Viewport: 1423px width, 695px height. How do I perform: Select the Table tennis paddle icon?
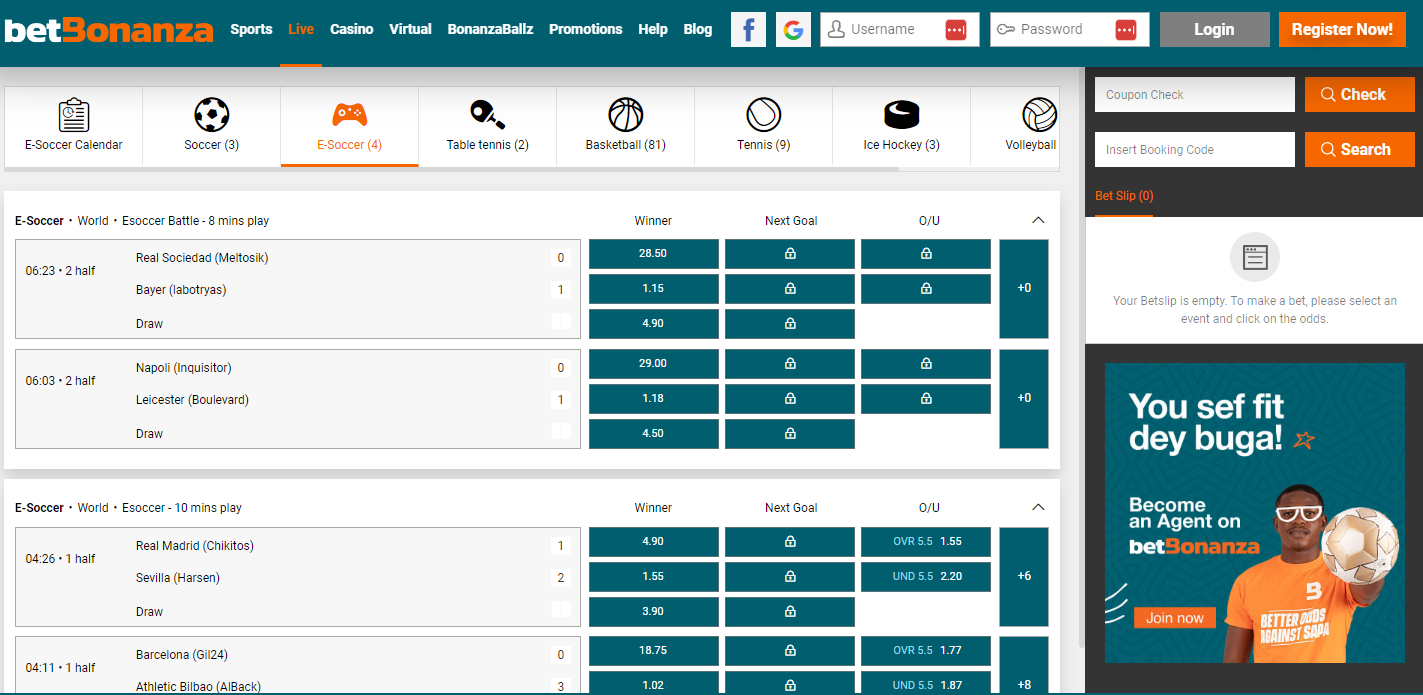487,115
